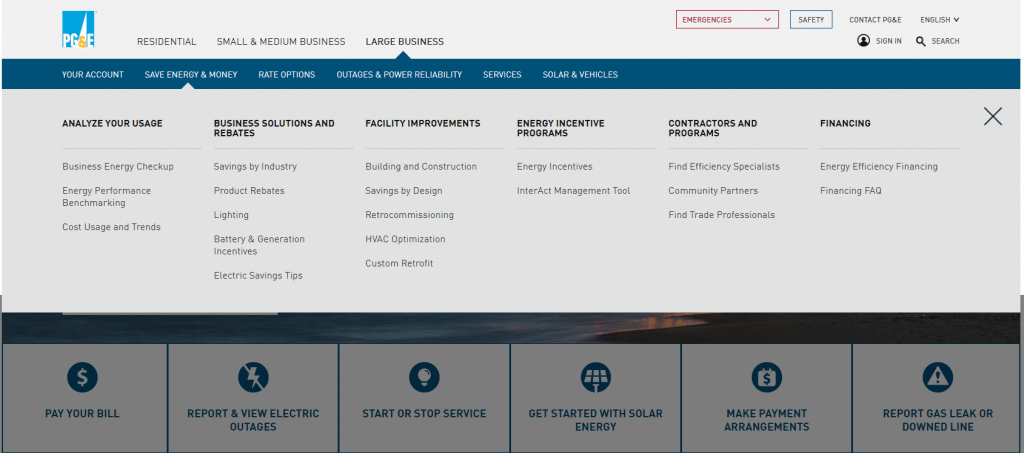Open Savings by Industry link
Viewport: 1024px width, 453px height.
pos(255,166)
